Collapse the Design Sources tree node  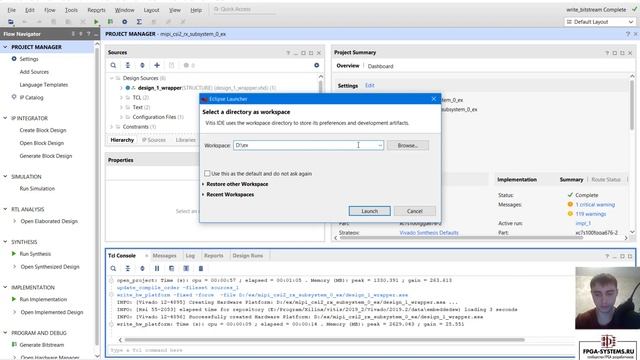click(x=111, y=78)
